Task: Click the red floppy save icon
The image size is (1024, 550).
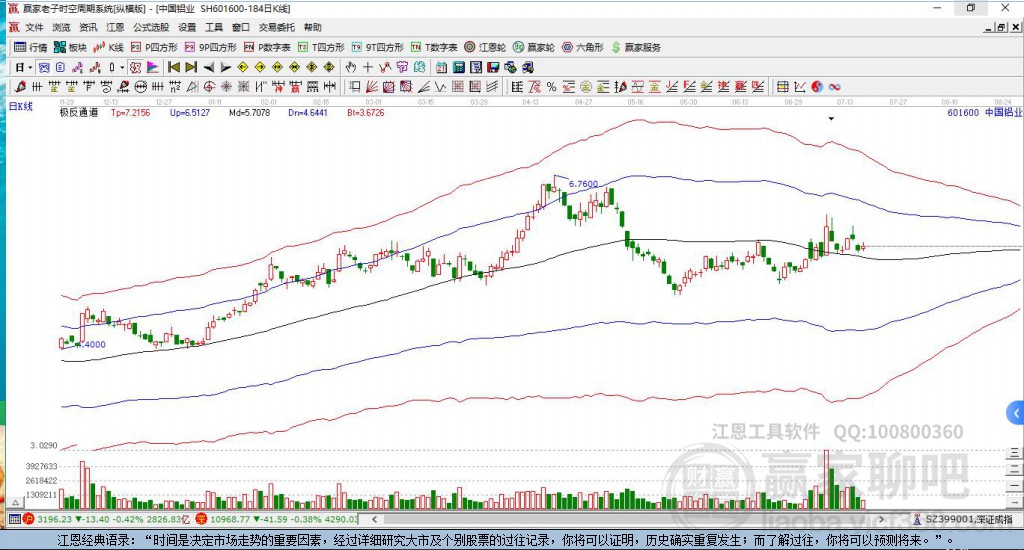Action: (x=493, y=67)
